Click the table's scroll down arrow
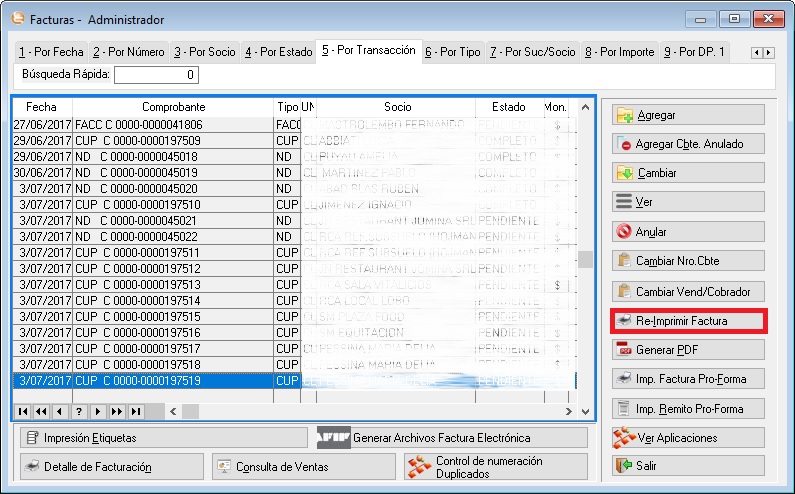The image size is (795, 494). [x=585, y=411]
